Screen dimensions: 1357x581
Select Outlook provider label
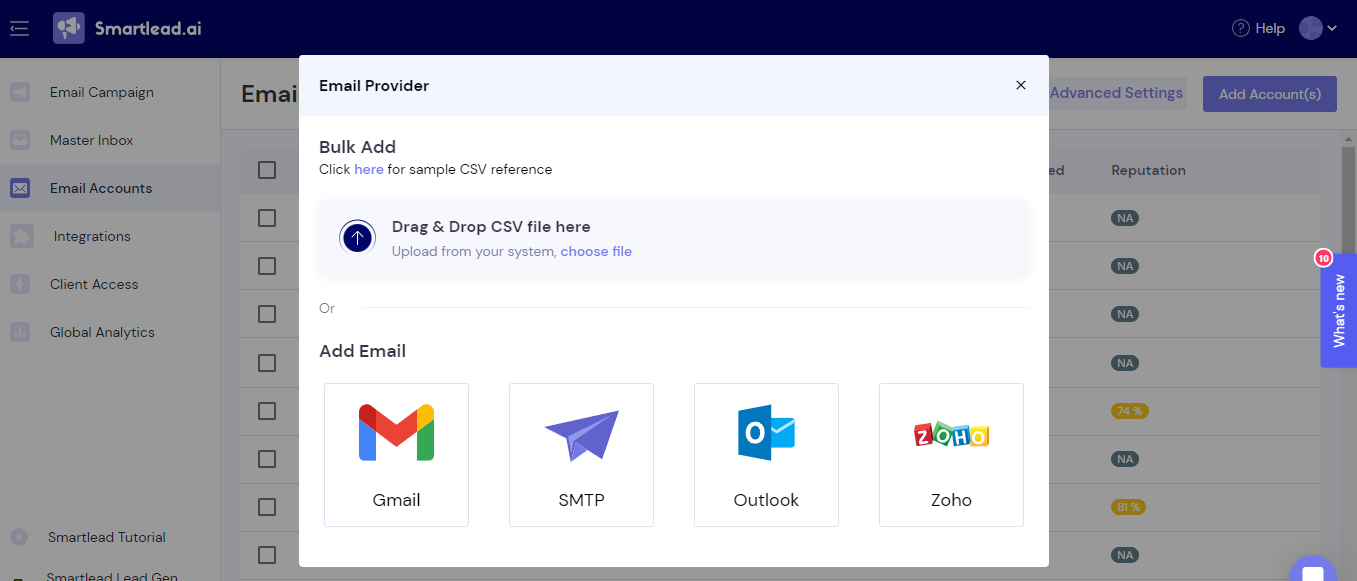coord(766,500)
